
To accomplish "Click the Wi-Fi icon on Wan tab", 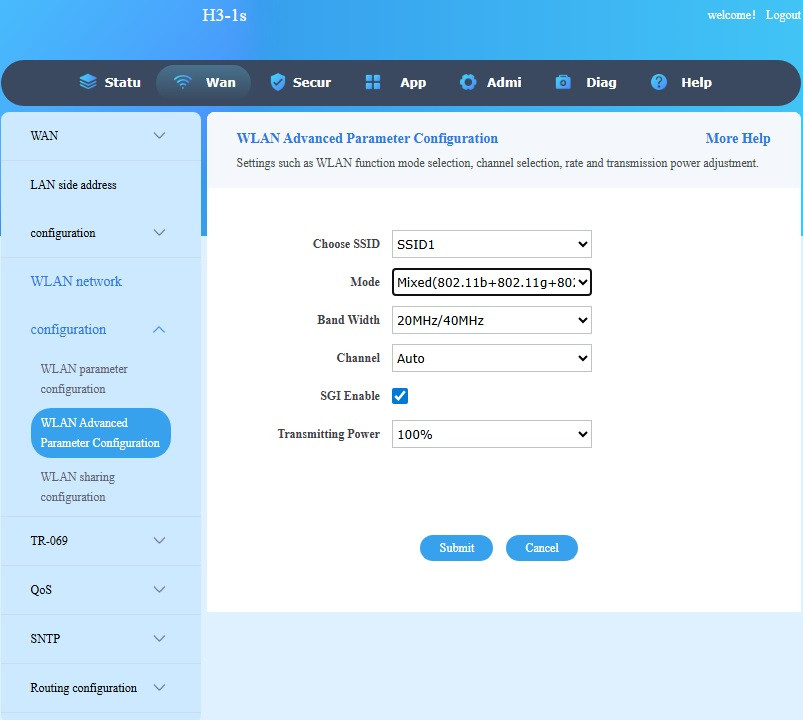I will pos(182,82).
